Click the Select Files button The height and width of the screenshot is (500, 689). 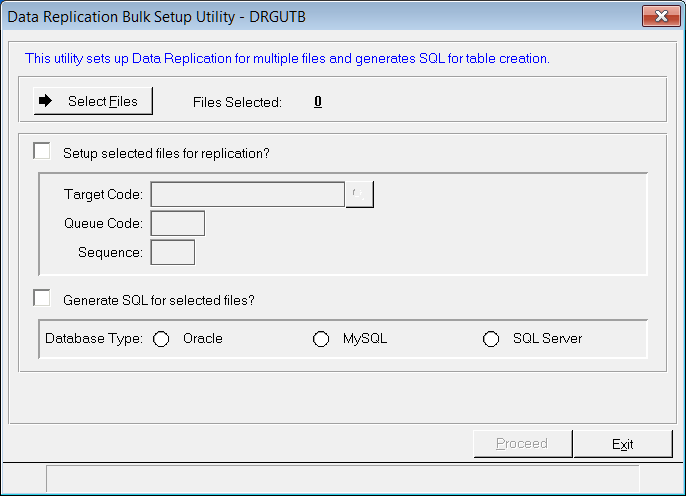click(93, 101)
